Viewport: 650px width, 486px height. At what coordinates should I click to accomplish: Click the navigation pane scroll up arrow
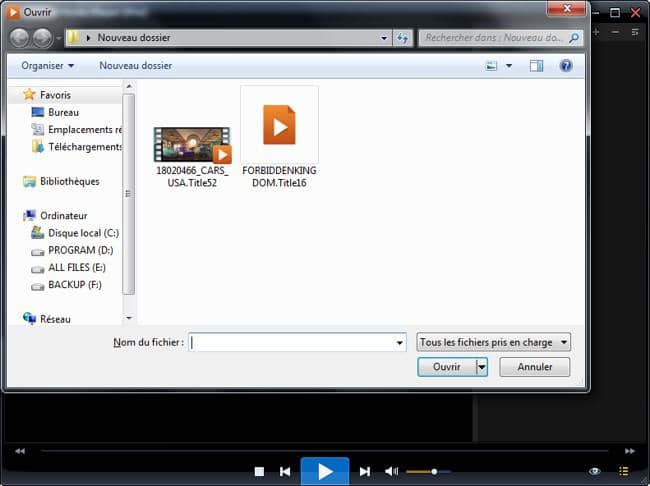129,87
